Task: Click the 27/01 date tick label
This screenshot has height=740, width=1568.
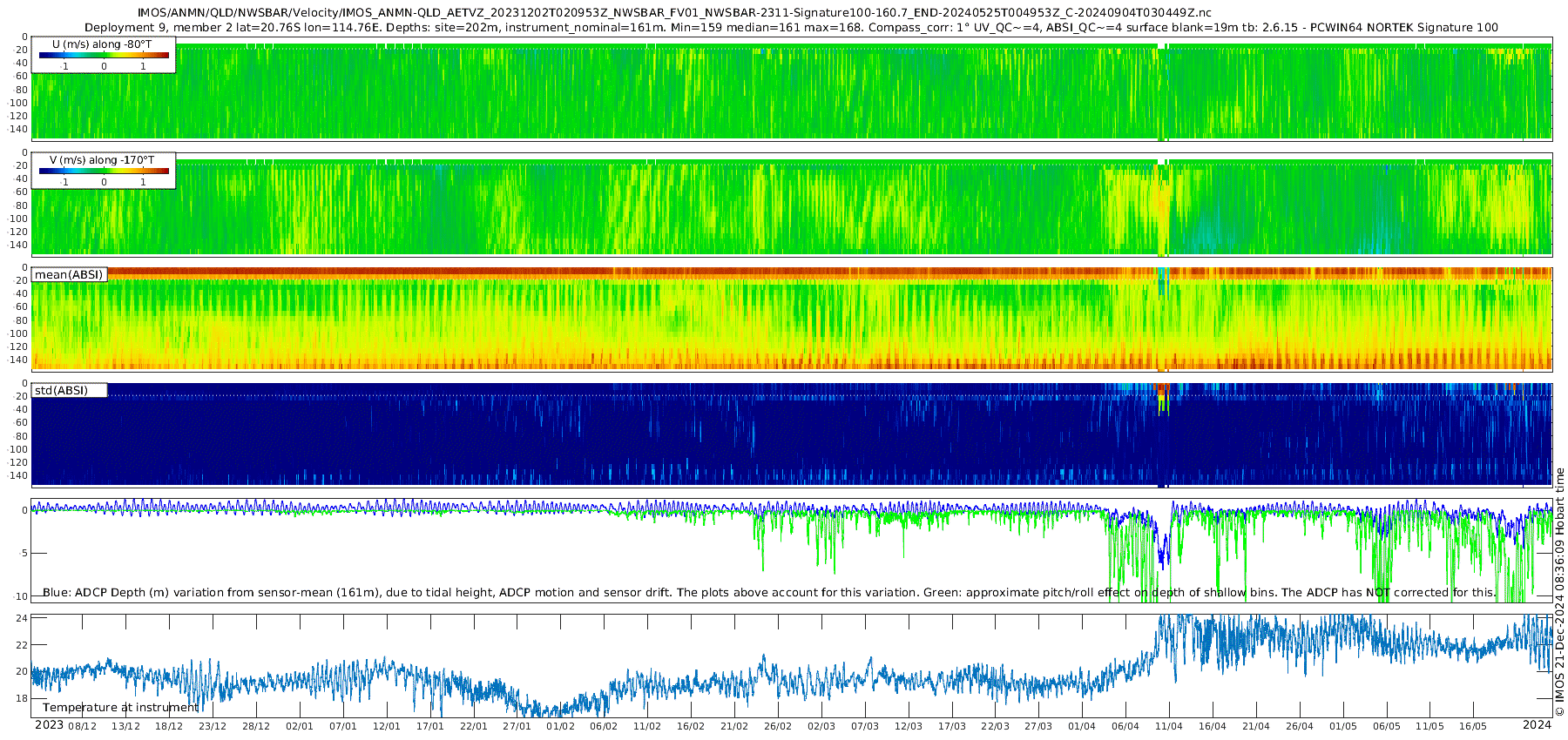Action: (x=517, y=727)
